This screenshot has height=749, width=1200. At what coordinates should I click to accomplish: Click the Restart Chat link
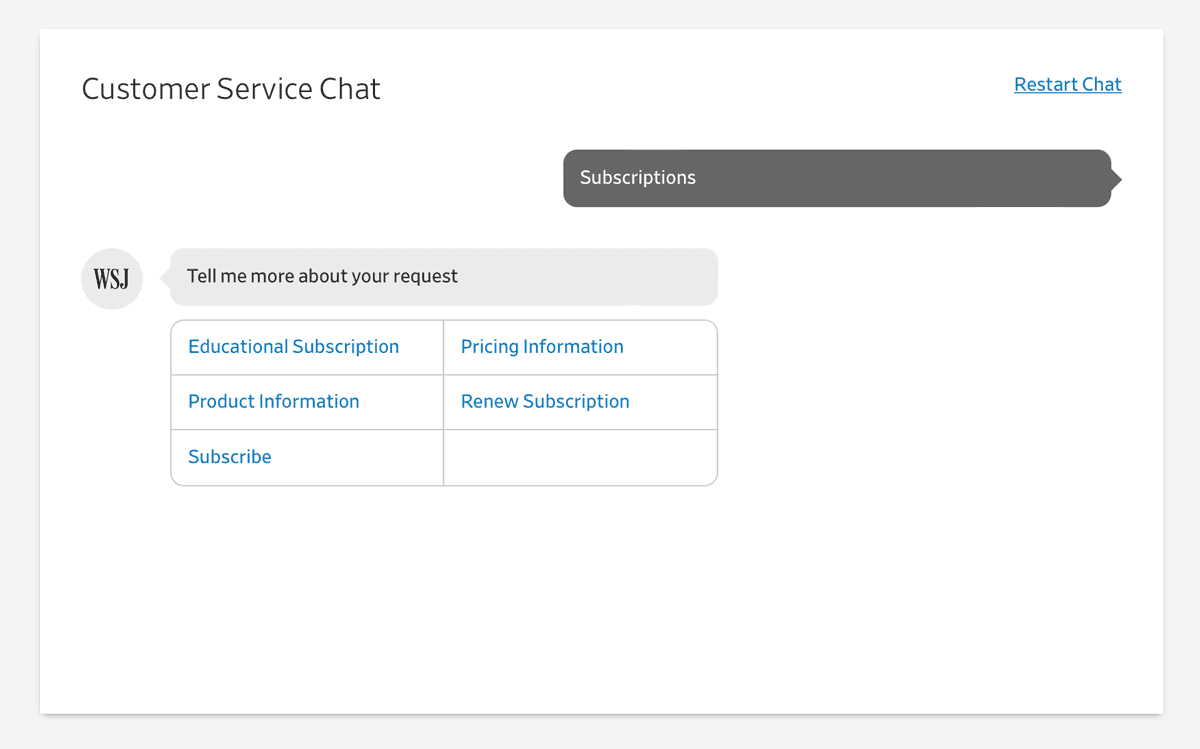pyautogui.click(x=1067, y=85)
